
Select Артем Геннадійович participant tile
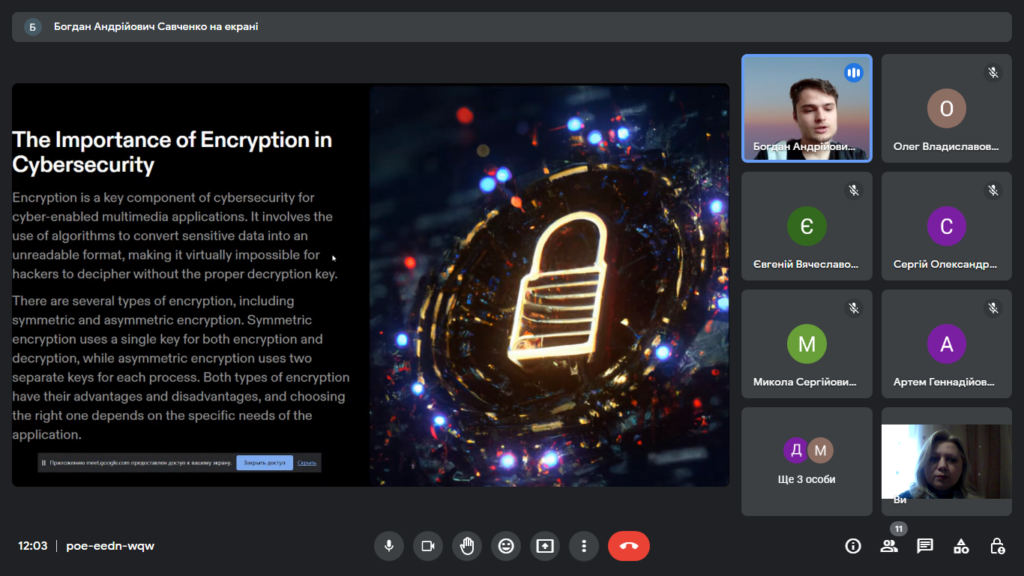pyautogui.click(x=946, y=344)
